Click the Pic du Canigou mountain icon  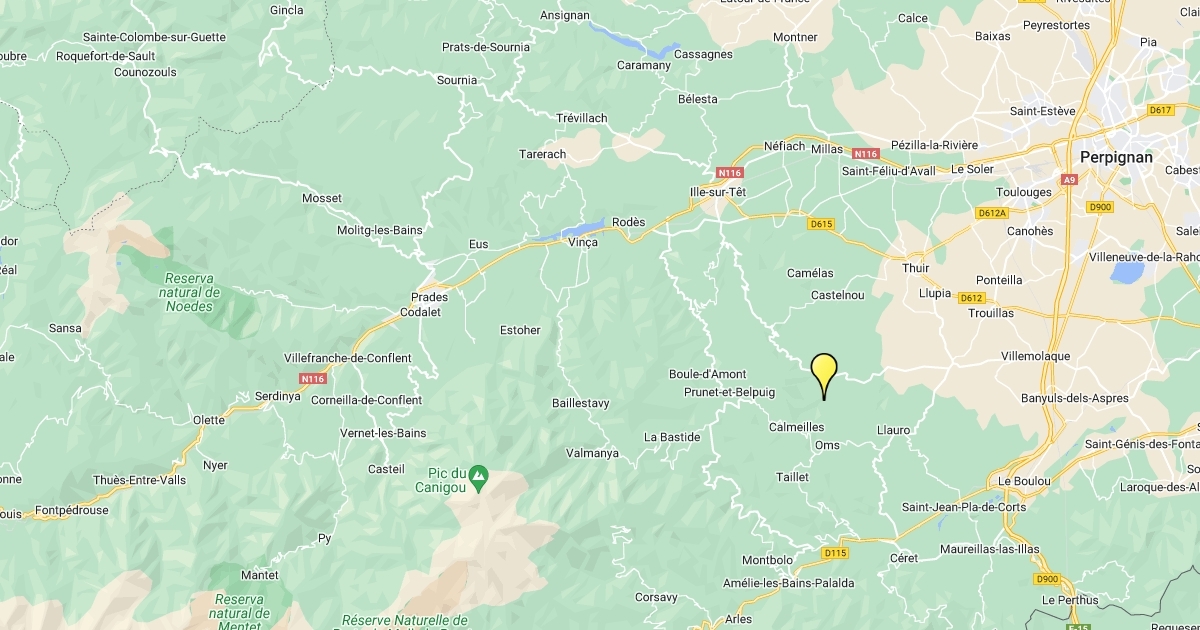pyautogui.click(x=479, y=473)
